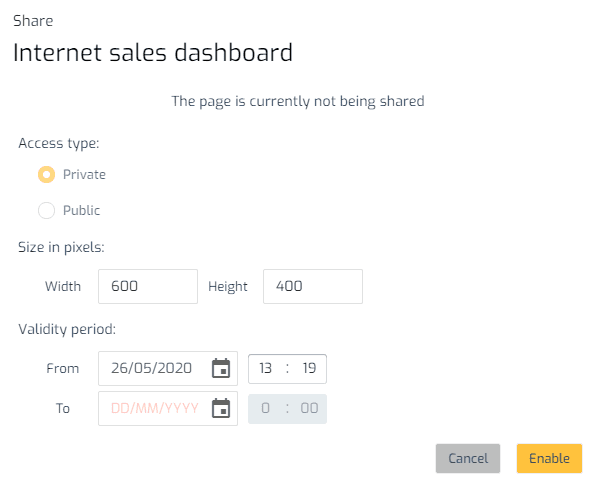Select the From time minutes value 19
Screen dimensions: 593x482
309,368
